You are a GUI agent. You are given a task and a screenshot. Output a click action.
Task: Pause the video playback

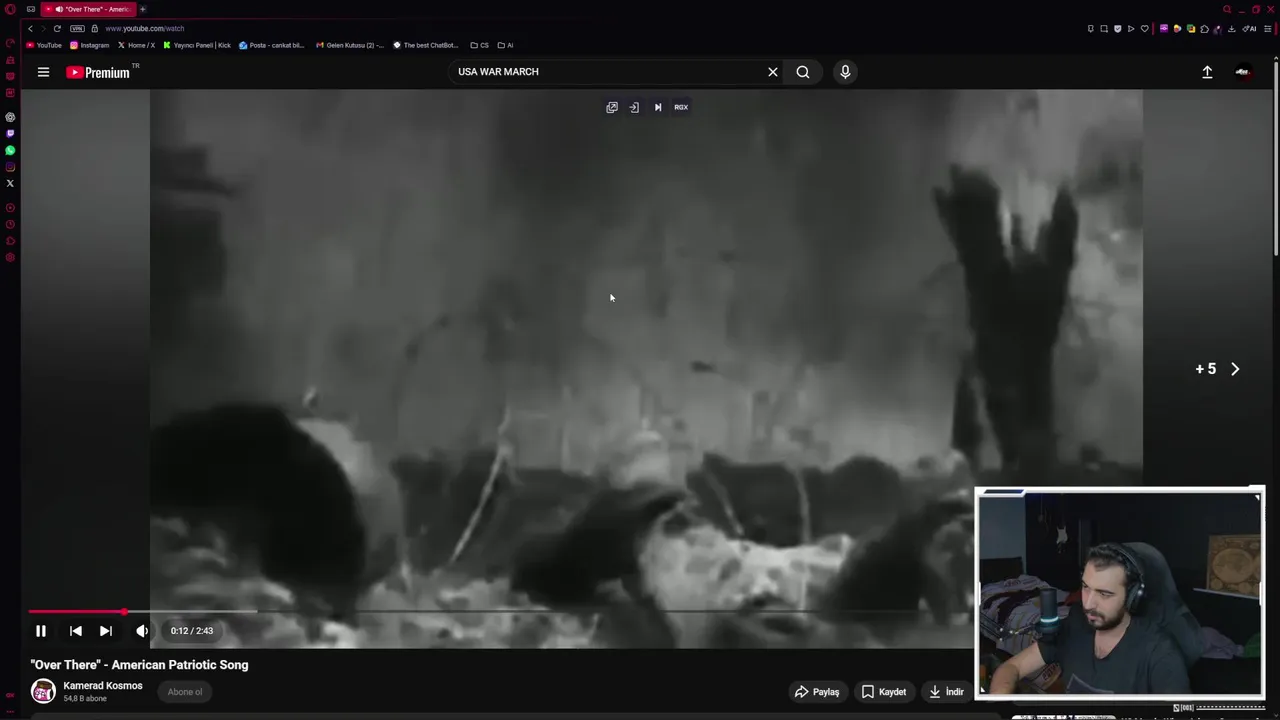tap(41, 631)
